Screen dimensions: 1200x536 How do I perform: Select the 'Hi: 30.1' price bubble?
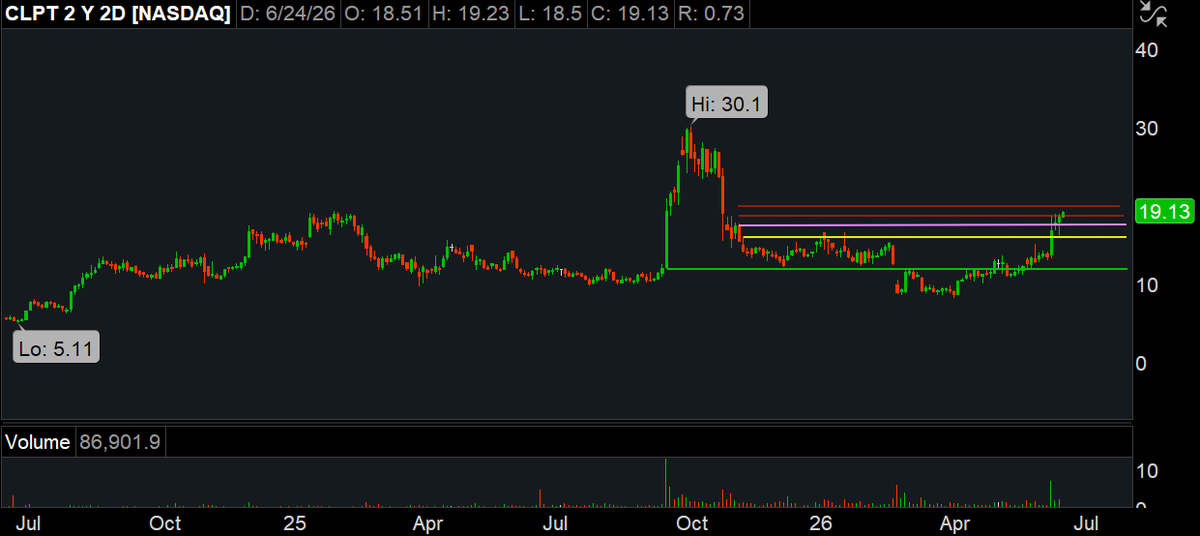[727, 103]
